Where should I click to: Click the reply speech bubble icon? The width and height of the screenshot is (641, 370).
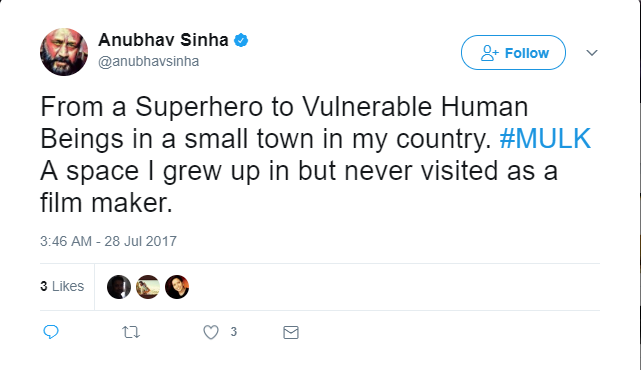(x=51, y=332)
